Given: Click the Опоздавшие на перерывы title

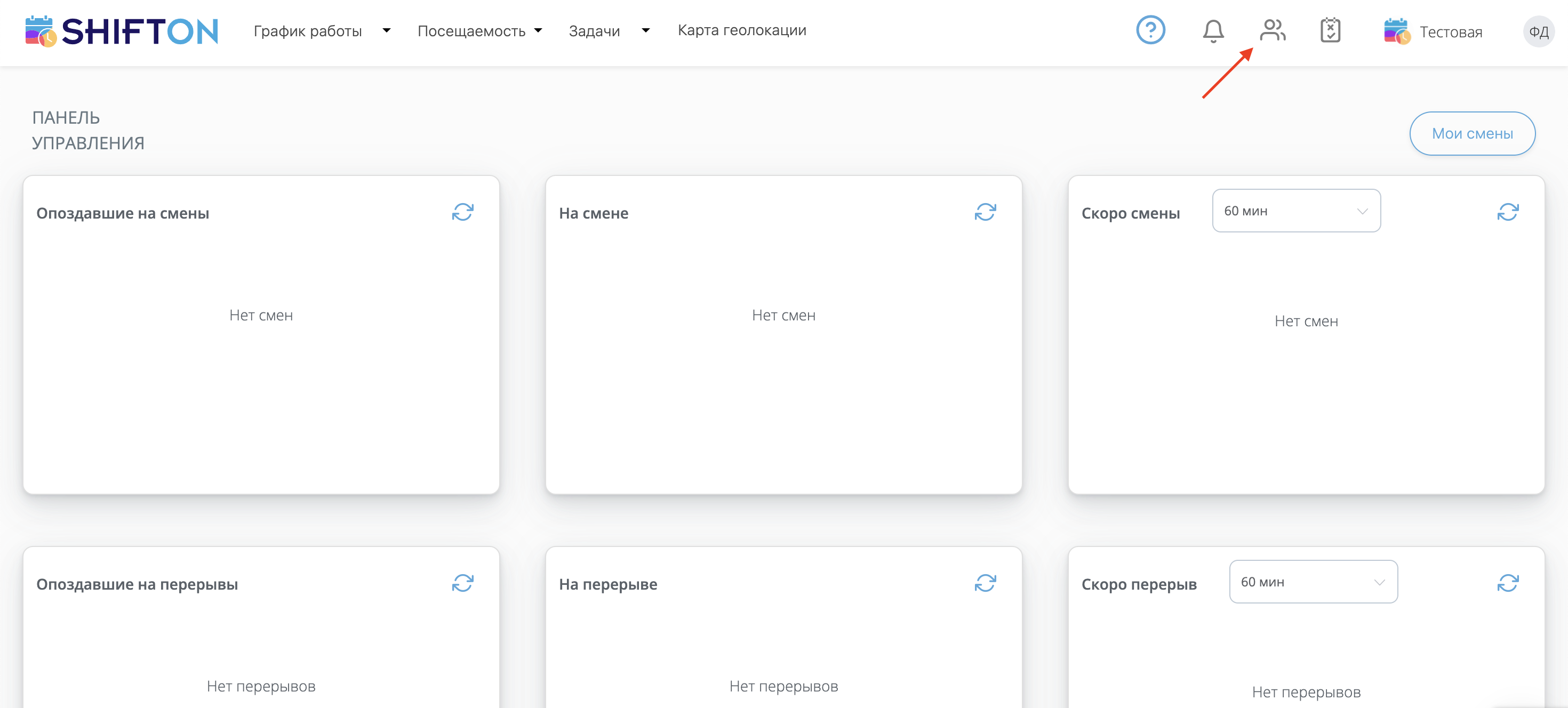Looking at the screenshot, I should click(137, 584).
